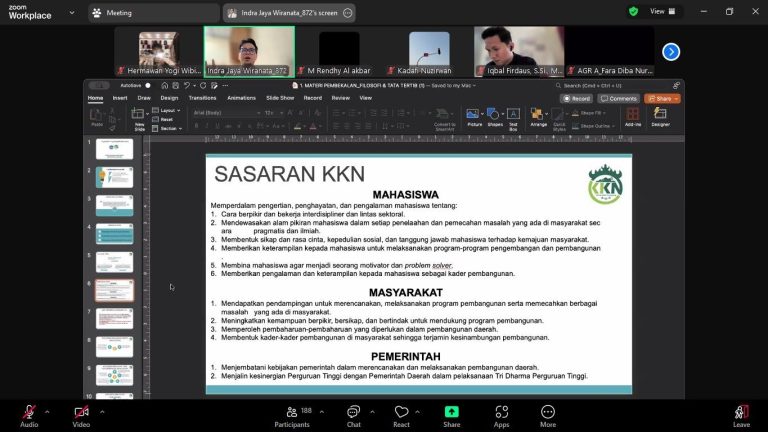Switch to the Transitions tab

[202, 98]
